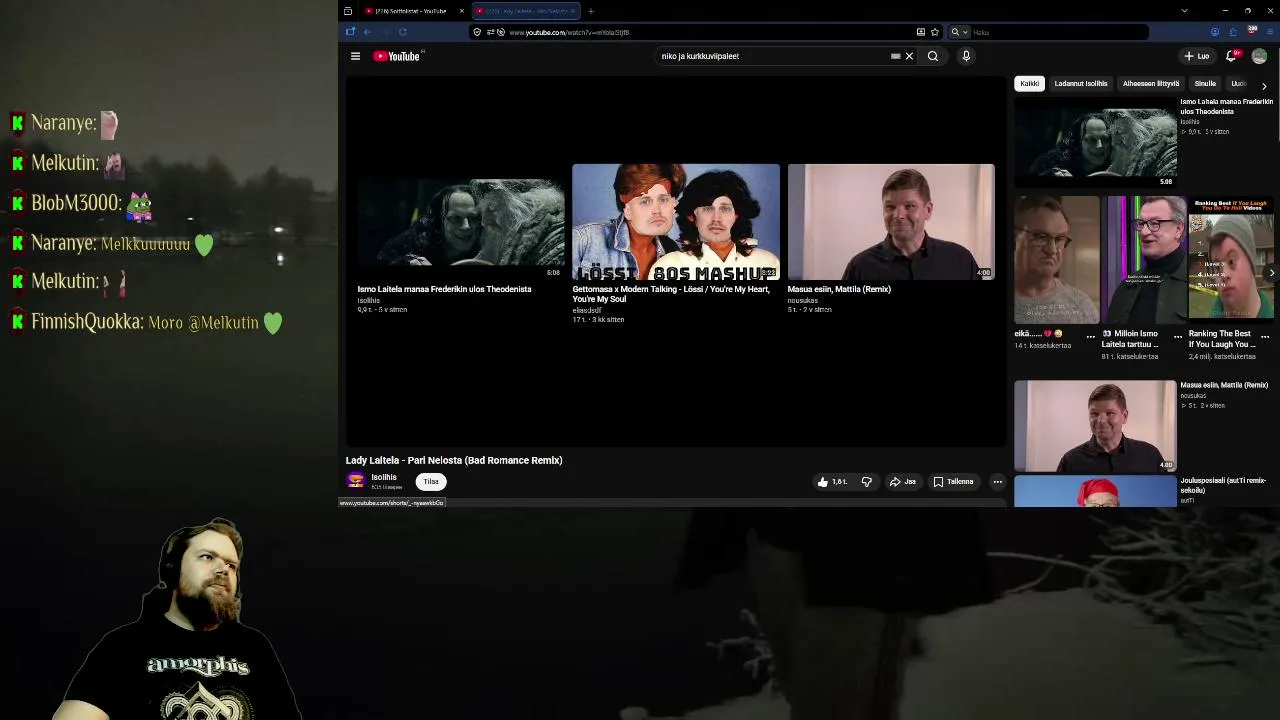The image size is (1280, 720).
Task: Select the Kaikki filter chip
Action: click(x=1029, y=84)
